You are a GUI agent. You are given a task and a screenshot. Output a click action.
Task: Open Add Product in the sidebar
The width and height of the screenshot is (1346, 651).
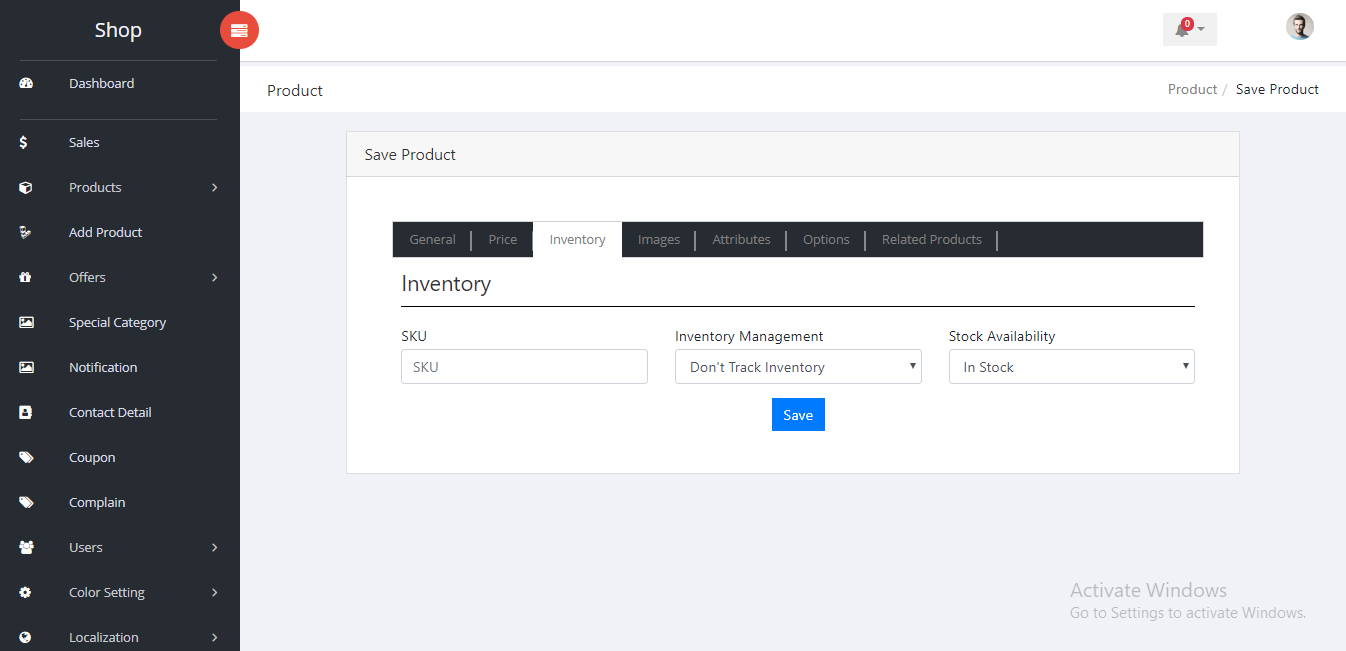pos(105,233)
